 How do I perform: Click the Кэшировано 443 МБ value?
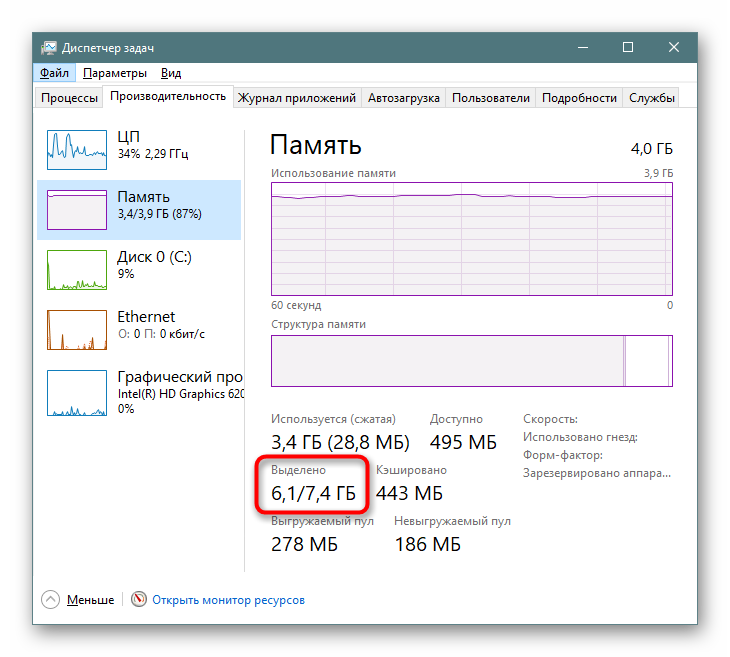click(409, 493)
